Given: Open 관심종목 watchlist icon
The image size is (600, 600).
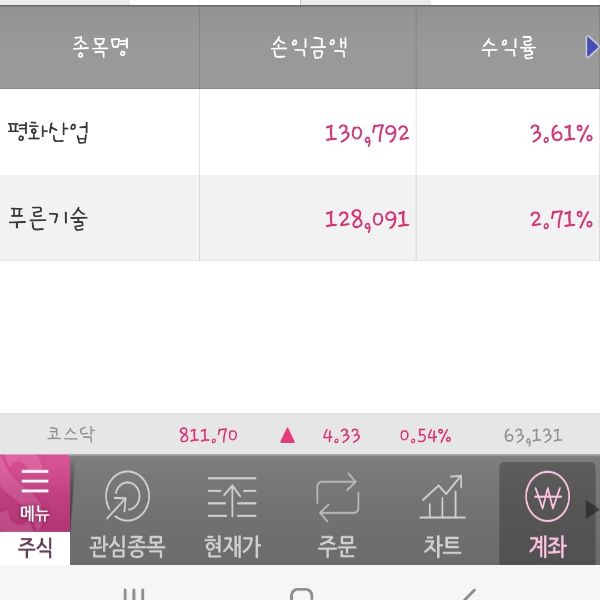Looking at the screenshot, I should pos(127,510).
